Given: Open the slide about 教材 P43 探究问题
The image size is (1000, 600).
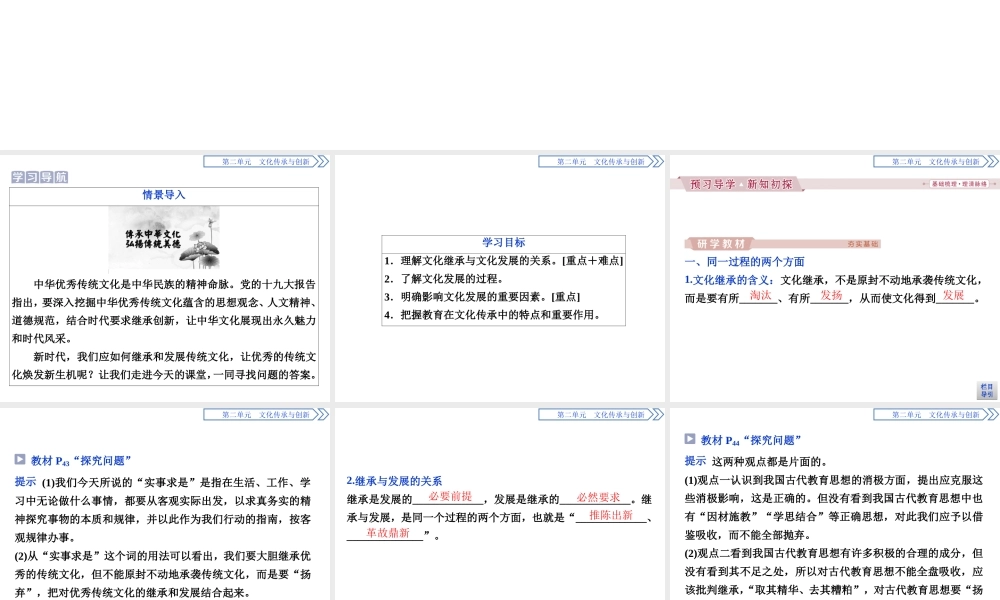Looking at the screenshot, I should pyautogui.click(x=165, y=504).
